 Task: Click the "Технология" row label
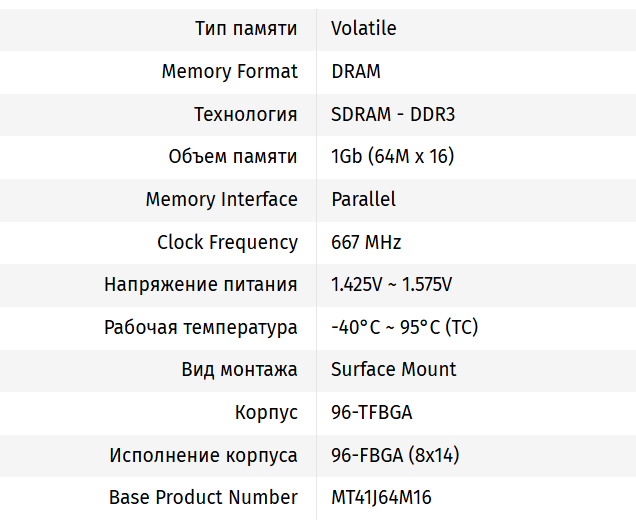[245, 114]
